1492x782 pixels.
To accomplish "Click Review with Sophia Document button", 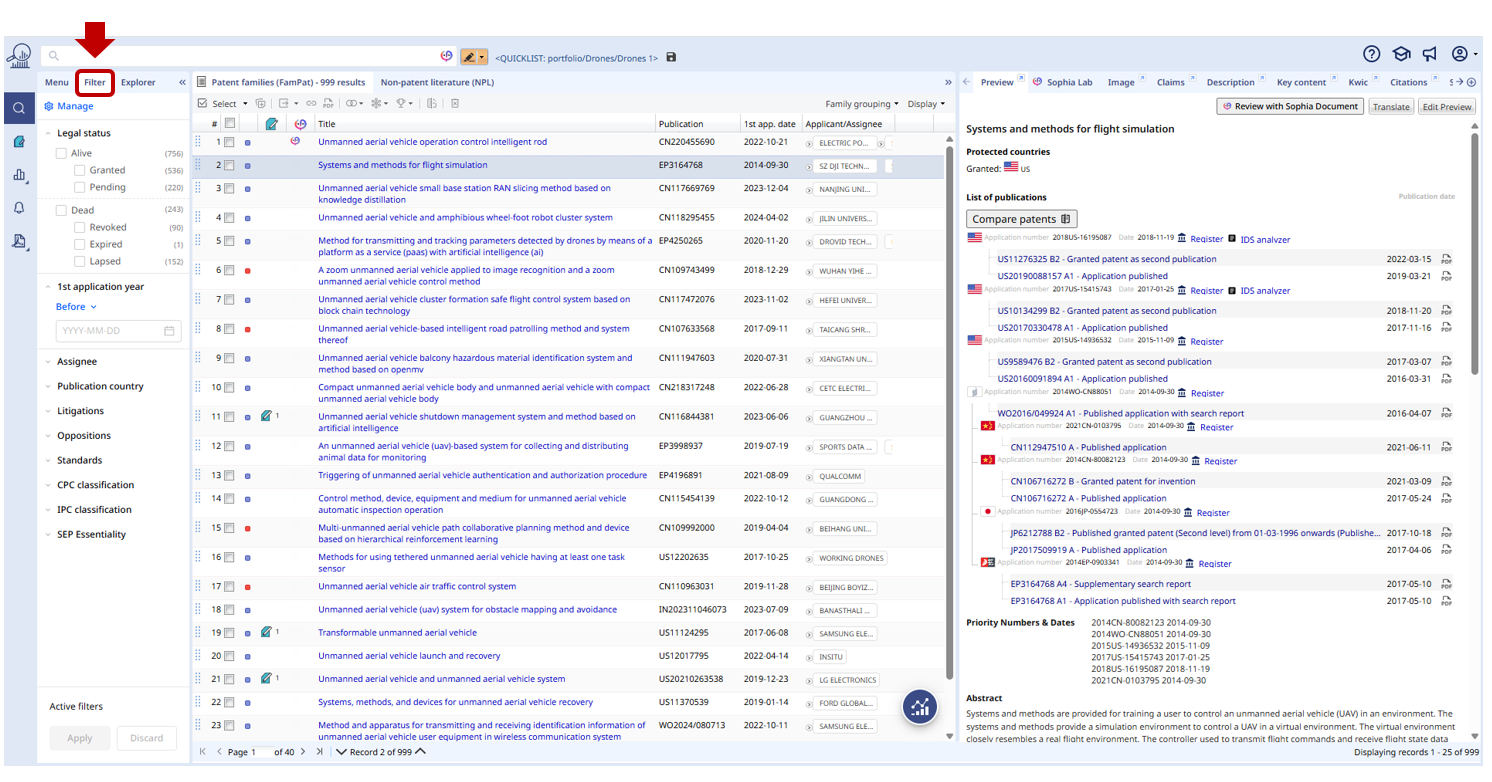I will coord(1290,106).
